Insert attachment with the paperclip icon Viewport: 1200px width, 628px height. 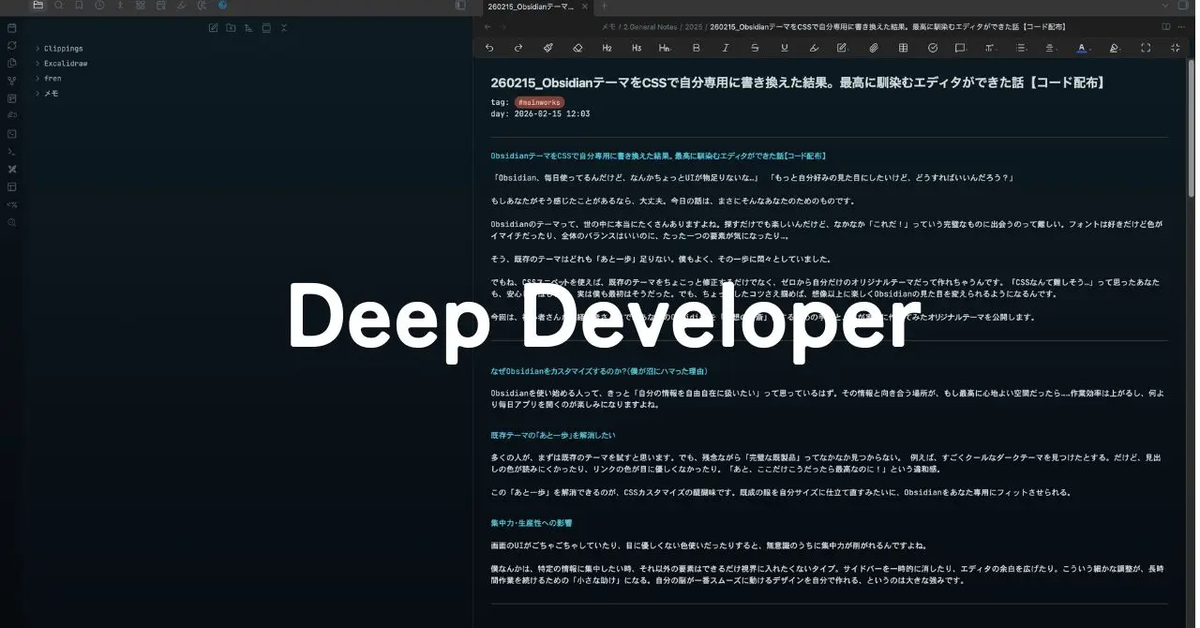point(873,47)
